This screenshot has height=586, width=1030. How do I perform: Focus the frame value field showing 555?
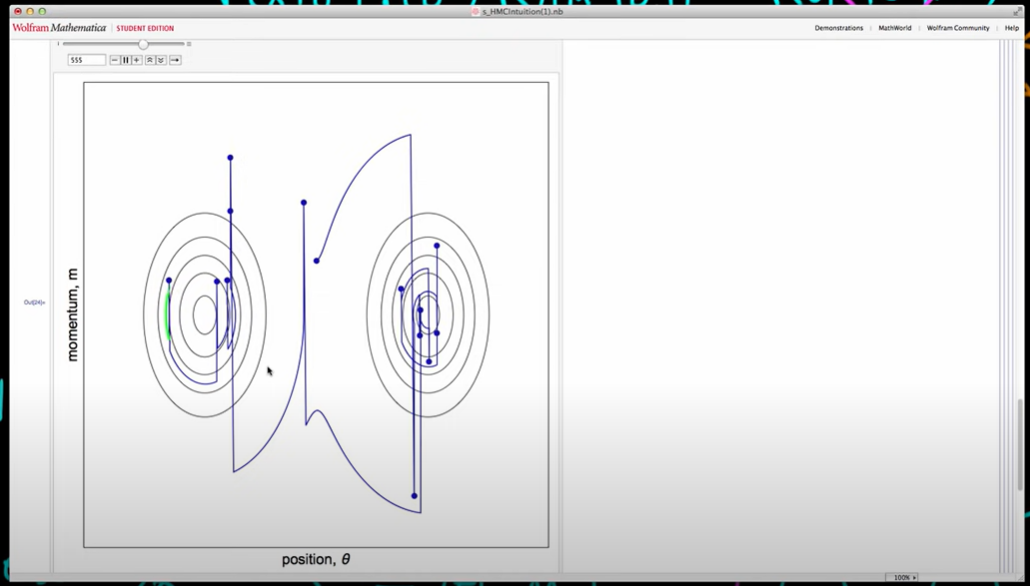click(x=86, y=60)
